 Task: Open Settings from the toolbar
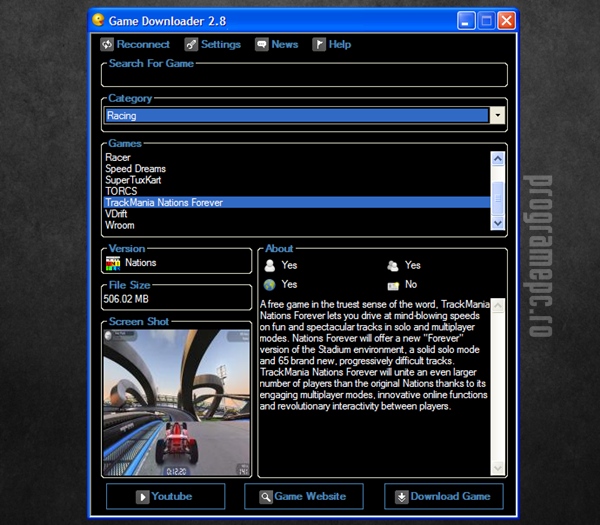212,44
